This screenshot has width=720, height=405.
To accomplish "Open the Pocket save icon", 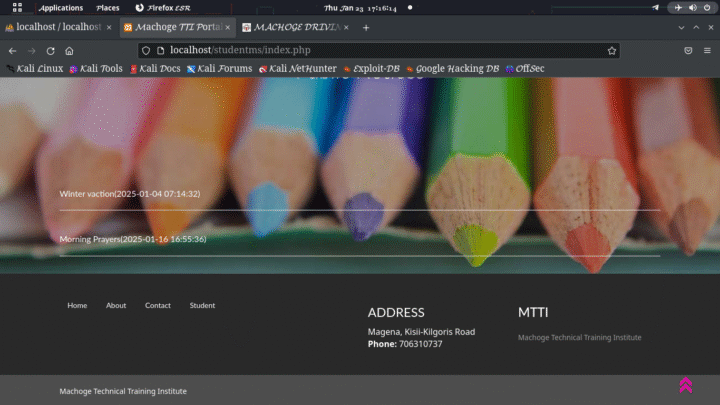I will pos(688,50).
